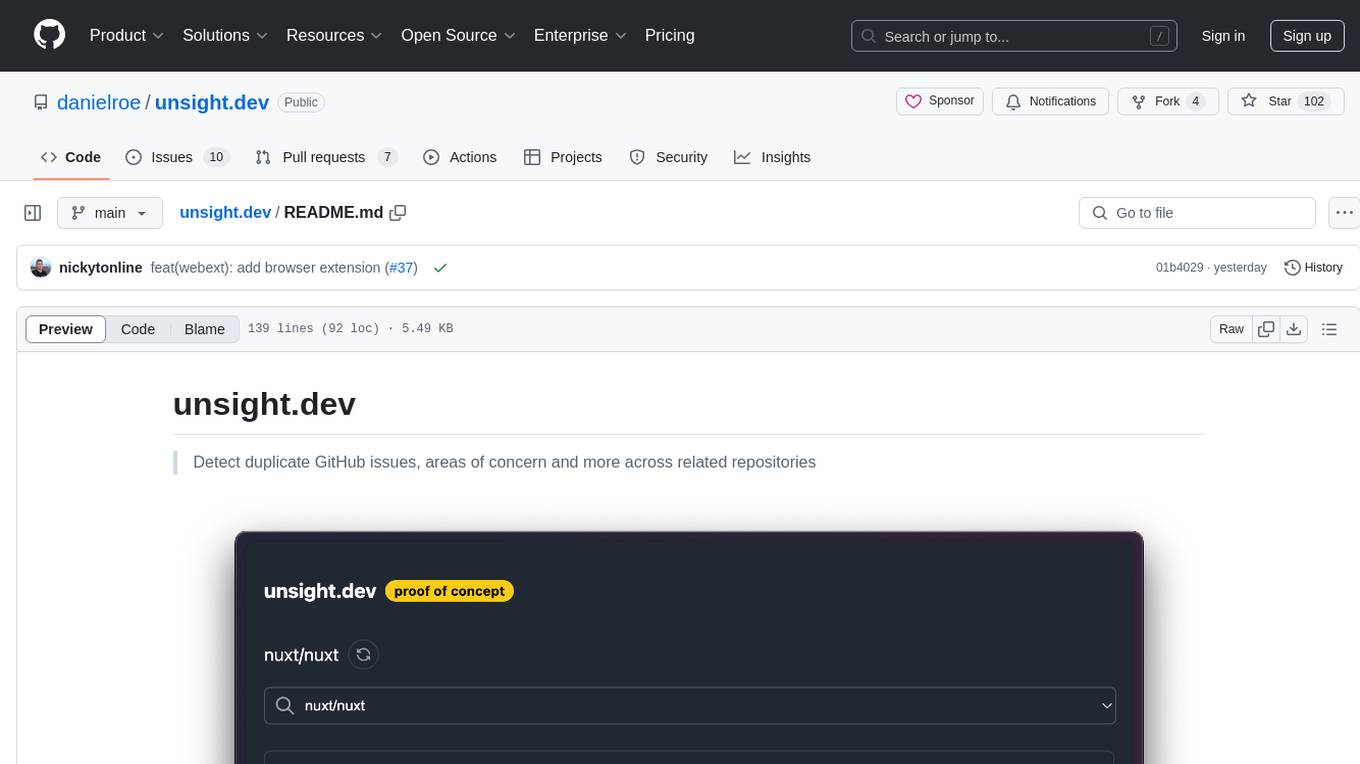This screenshot has height=764, width=1360.
Task: View the green commit status checkmark
Action: [x=440, y=268]
